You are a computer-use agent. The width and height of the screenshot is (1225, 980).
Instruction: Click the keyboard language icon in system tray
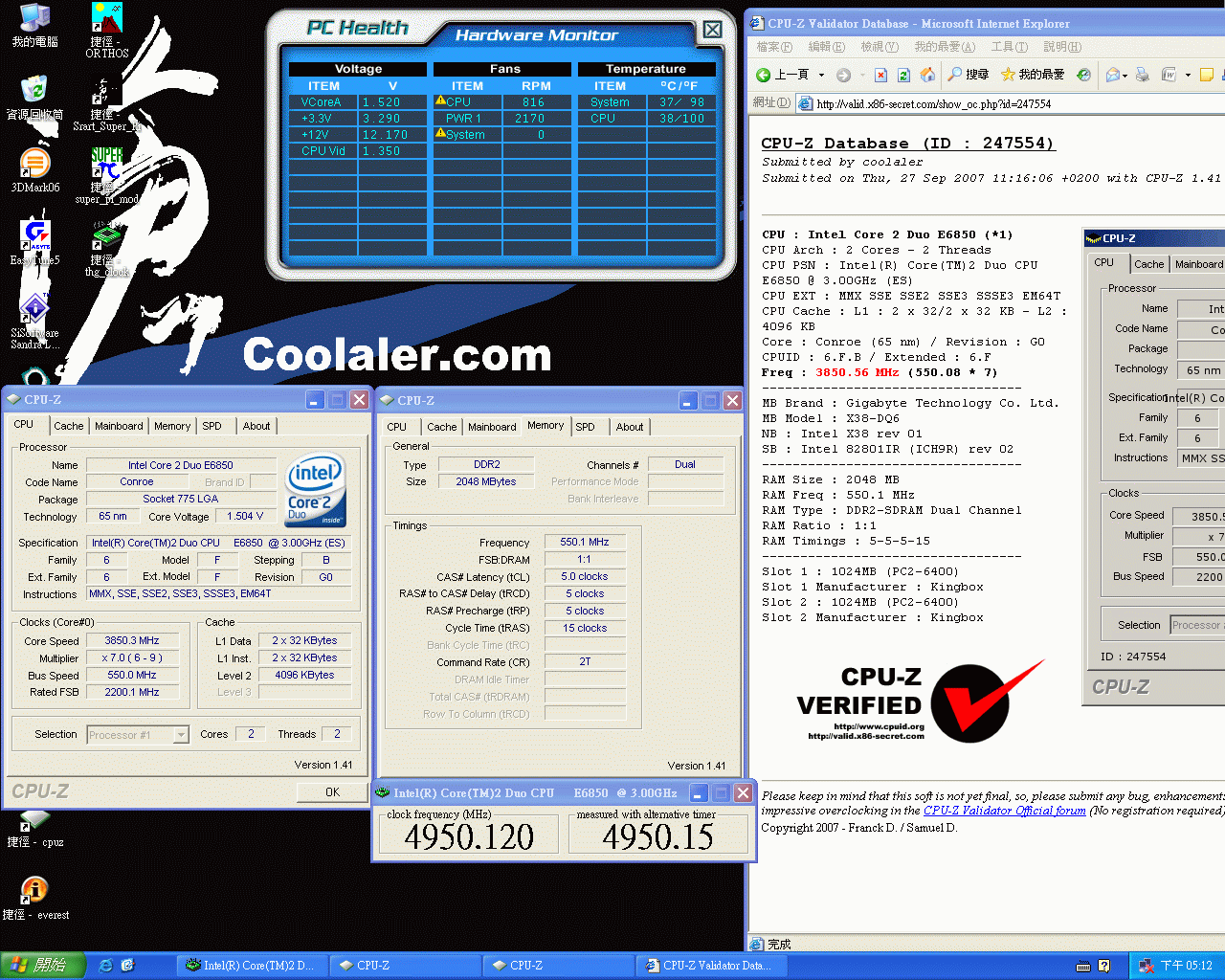point(1083,967)
